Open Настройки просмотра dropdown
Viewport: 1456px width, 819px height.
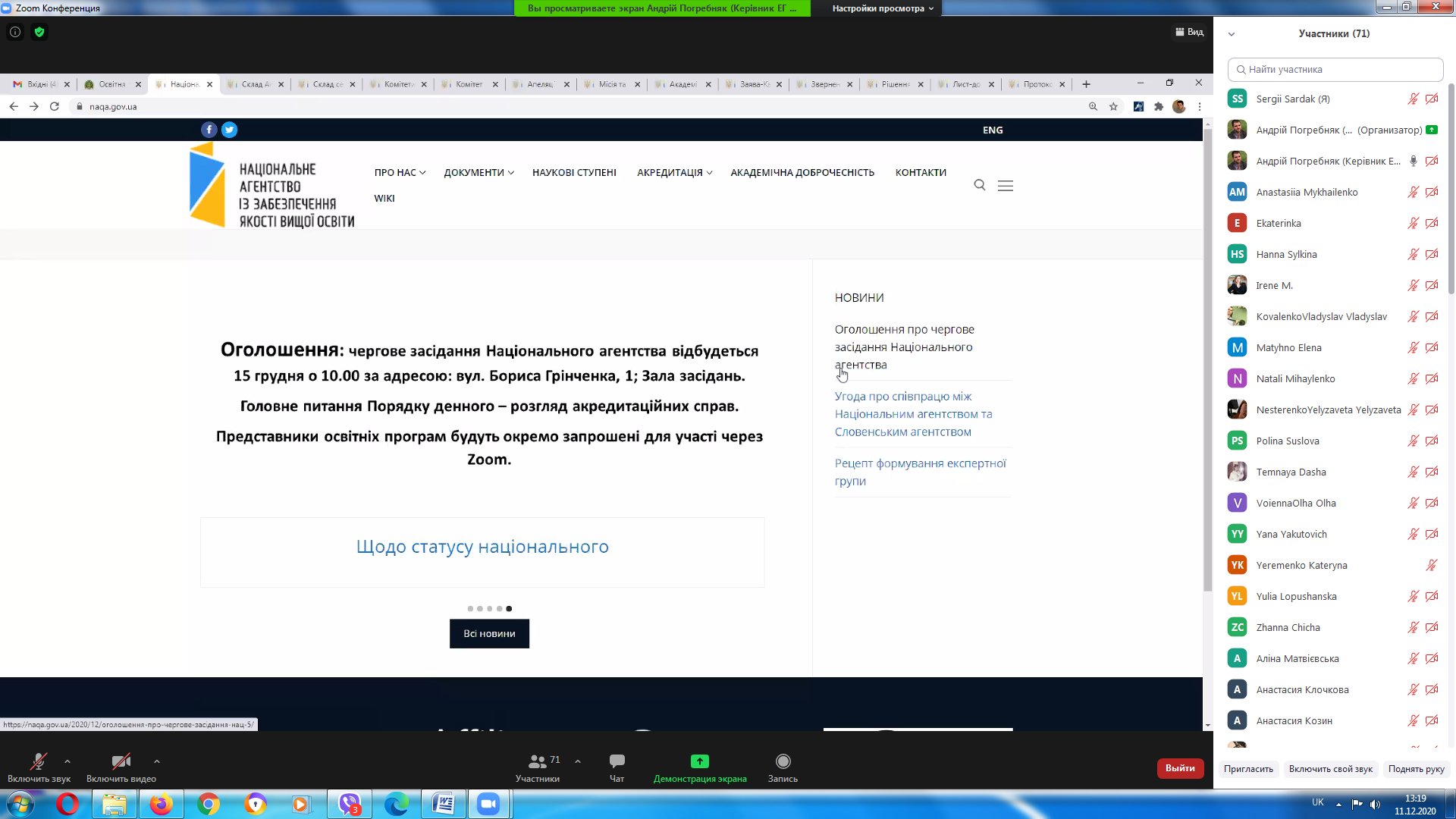(883, 8)
